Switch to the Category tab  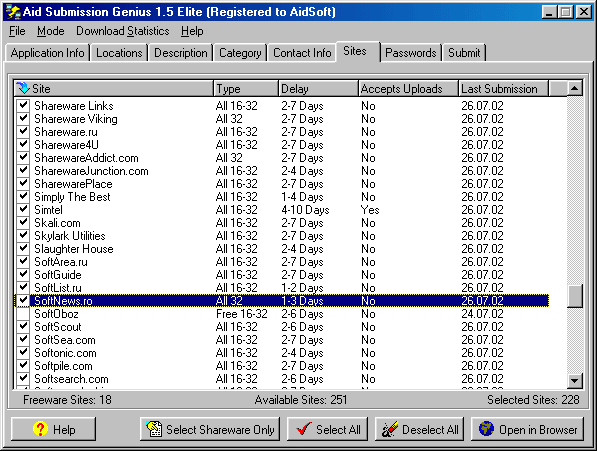[x=240, y=53]
